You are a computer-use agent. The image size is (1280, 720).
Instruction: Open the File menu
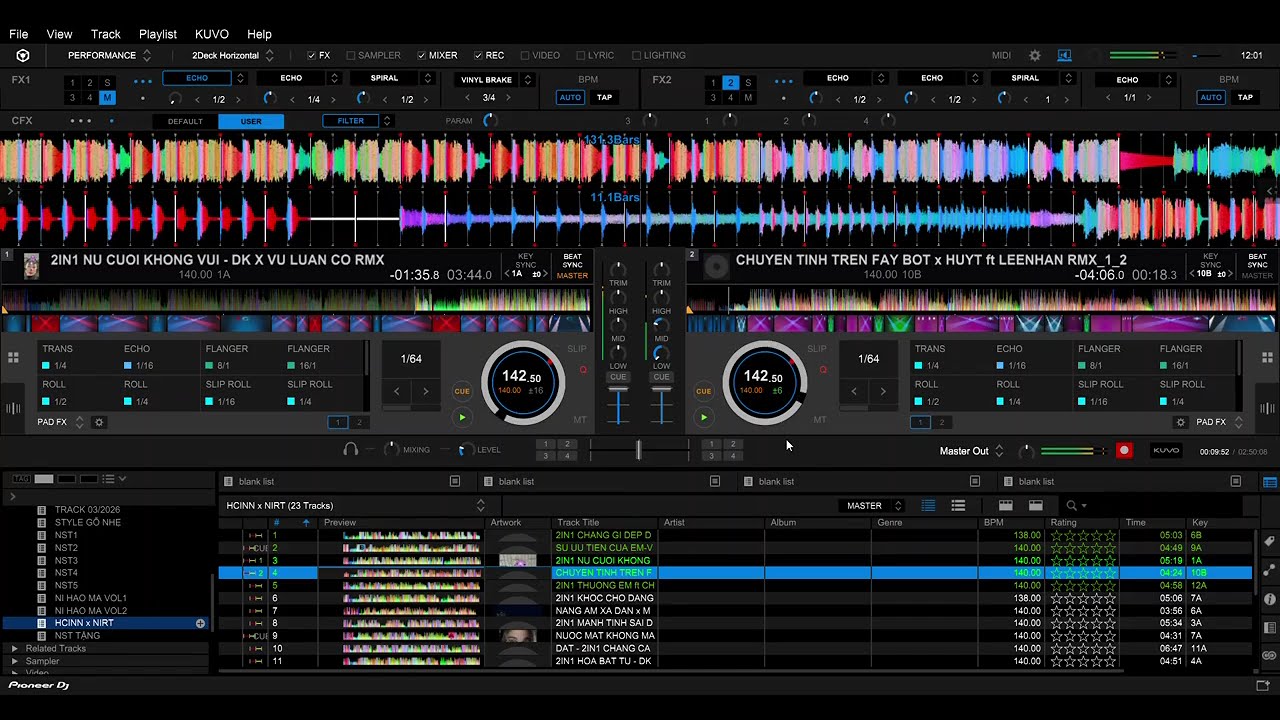[x=19, y=34]
